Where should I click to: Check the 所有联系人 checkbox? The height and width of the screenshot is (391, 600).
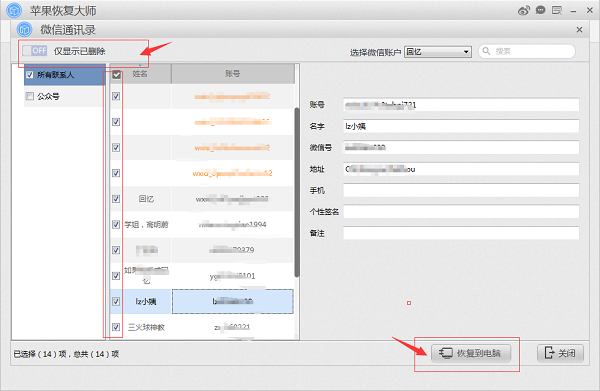(x=29, y=75)
